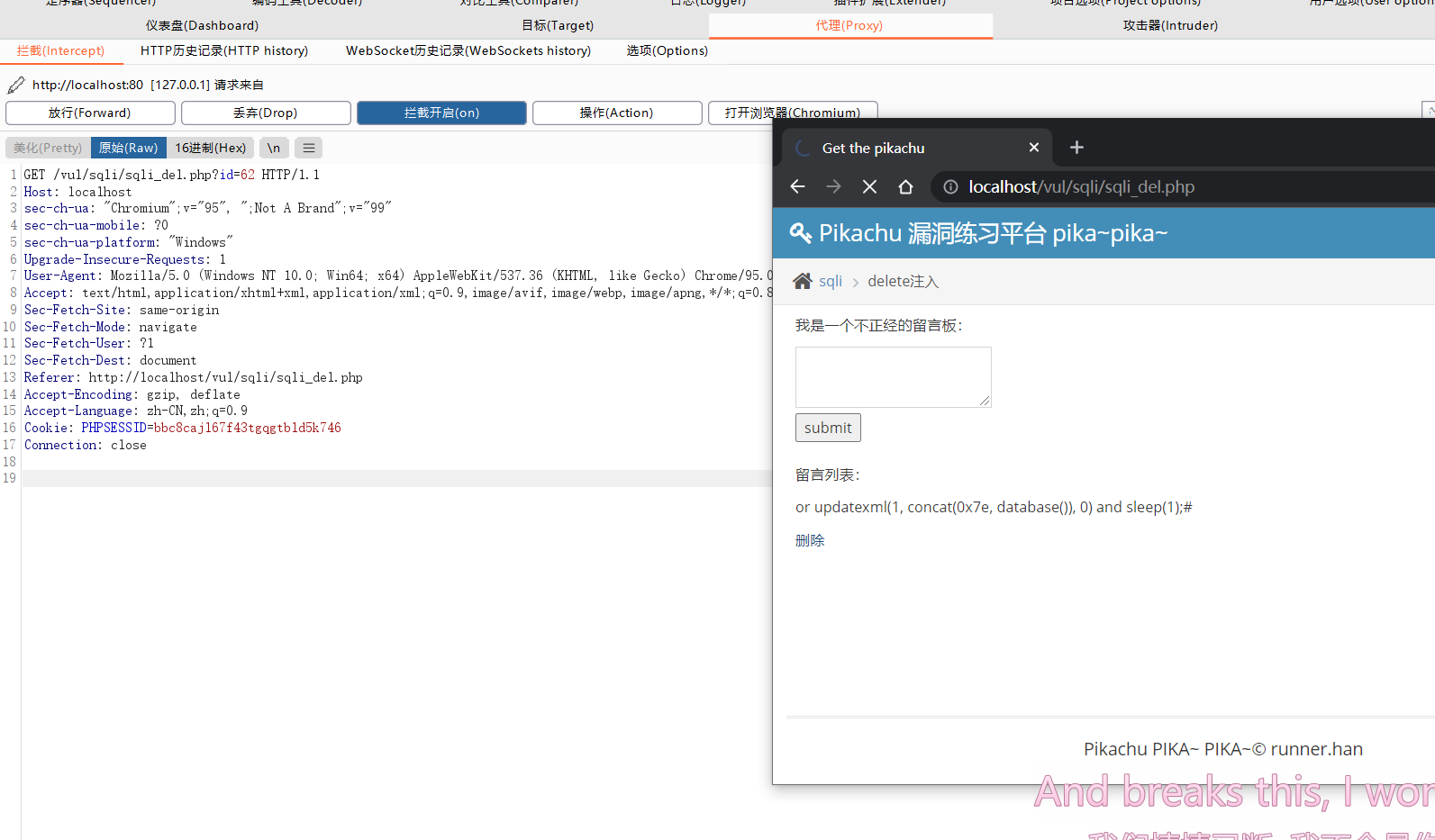1435x840 pixels.
Task: Stop loading the page in Chromium
Action: coord(869,186)
